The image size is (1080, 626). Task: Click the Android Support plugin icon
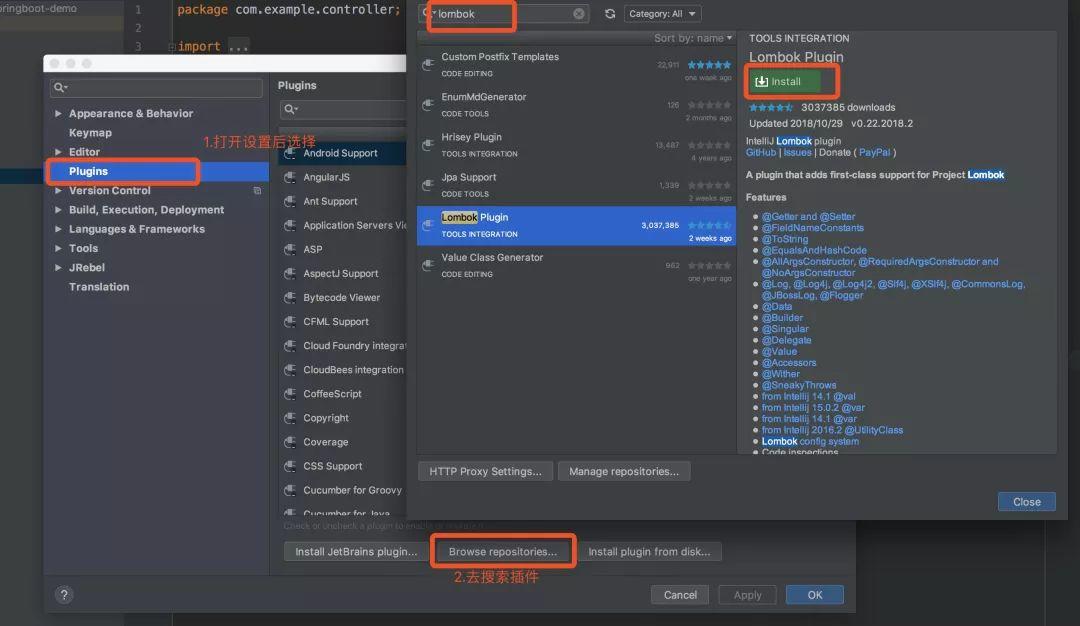290,153
